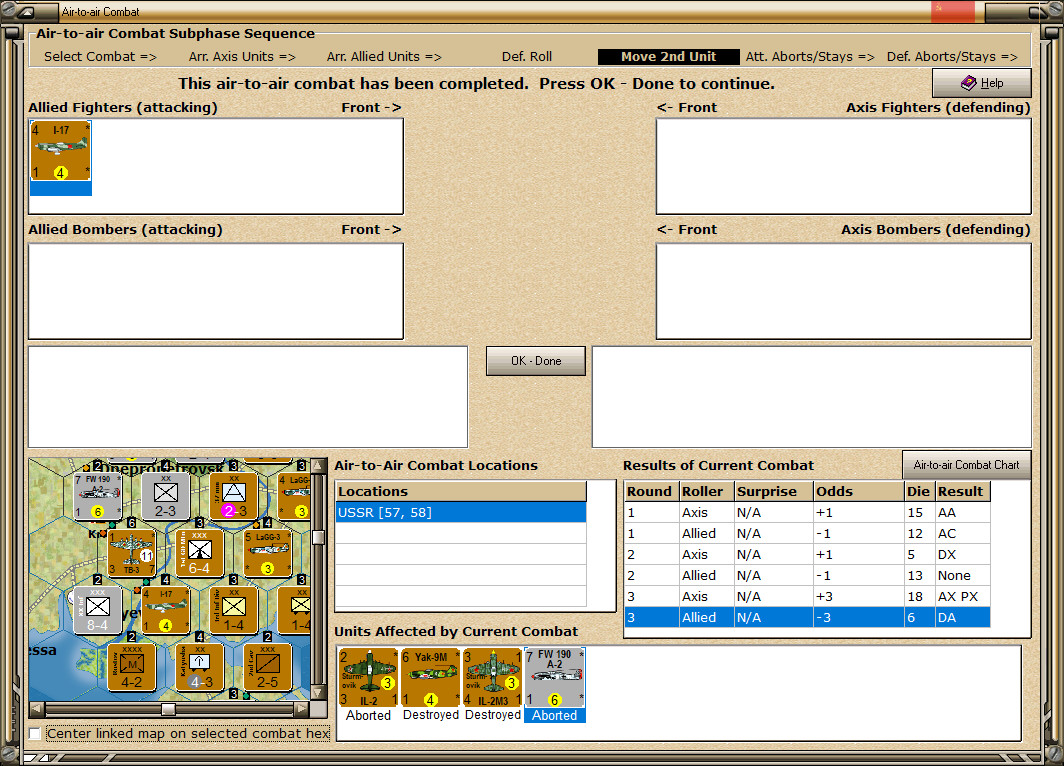The height and width of the screenshot is (766, 1064).
Task: Click the Result column header
Action: (963, 491)
